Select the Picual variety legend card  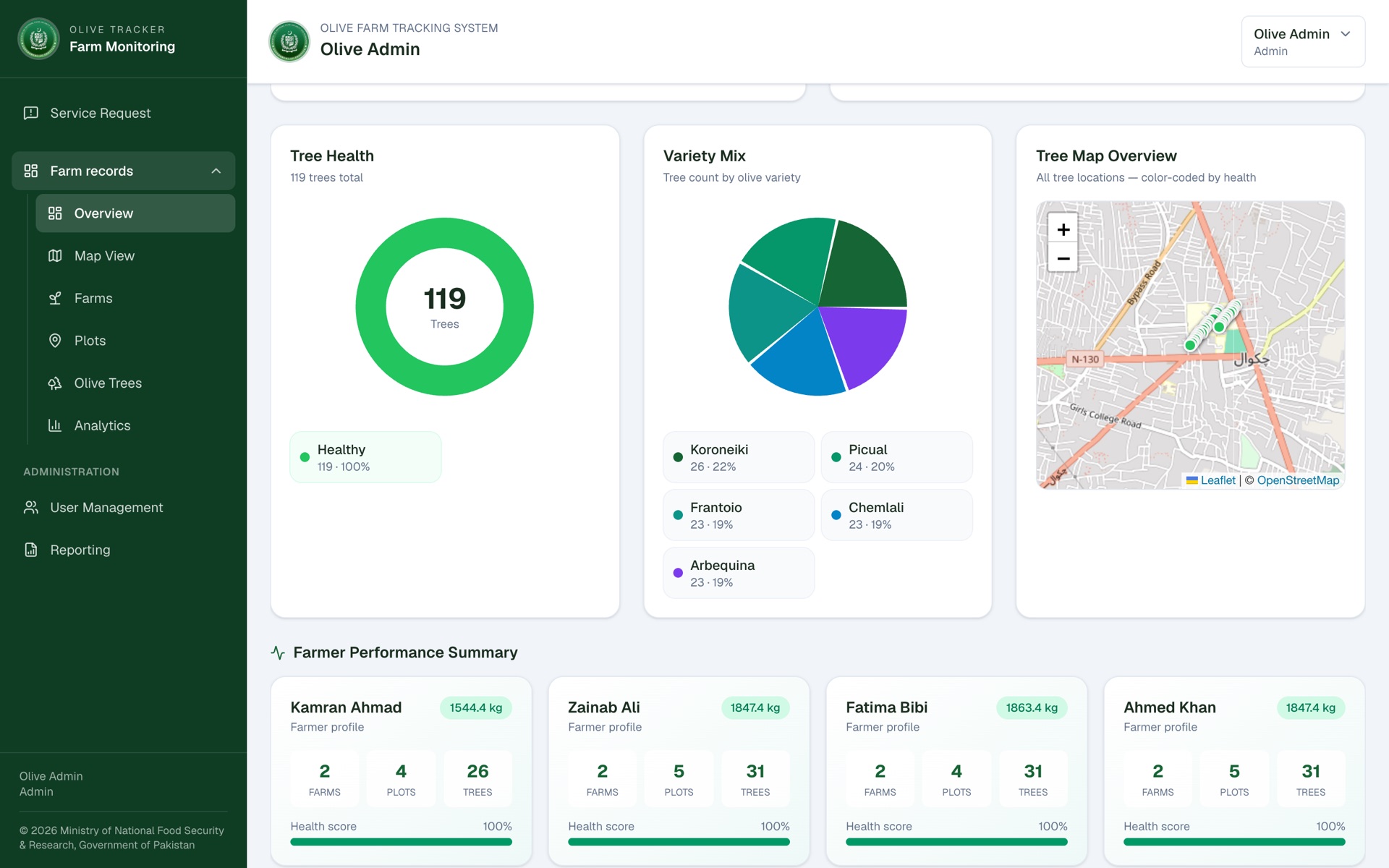[x=897, y=457]
